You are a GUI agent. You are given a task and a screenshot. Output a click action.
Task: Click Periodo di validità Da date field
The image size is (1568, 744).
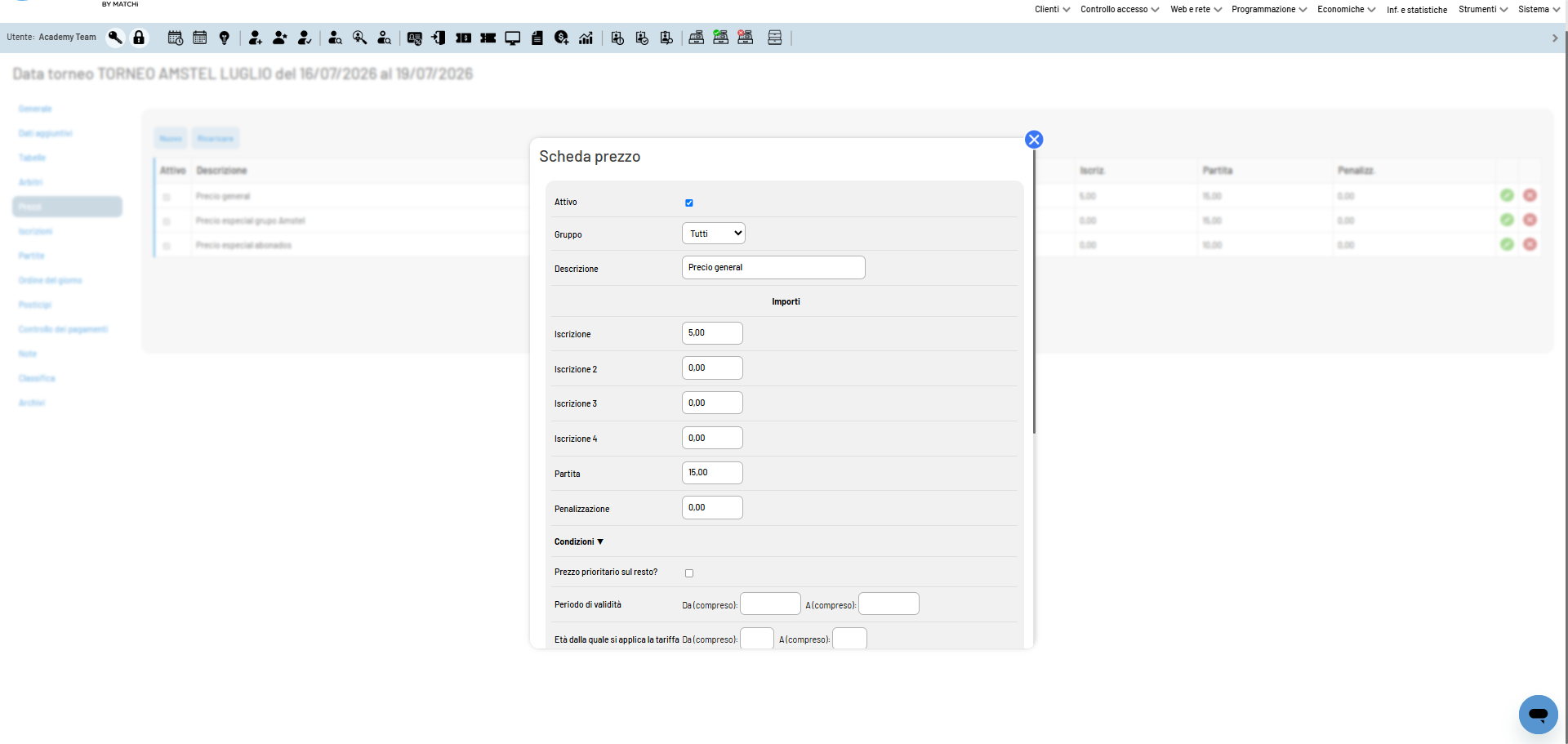pyautogui.click(x=770, y=604)
